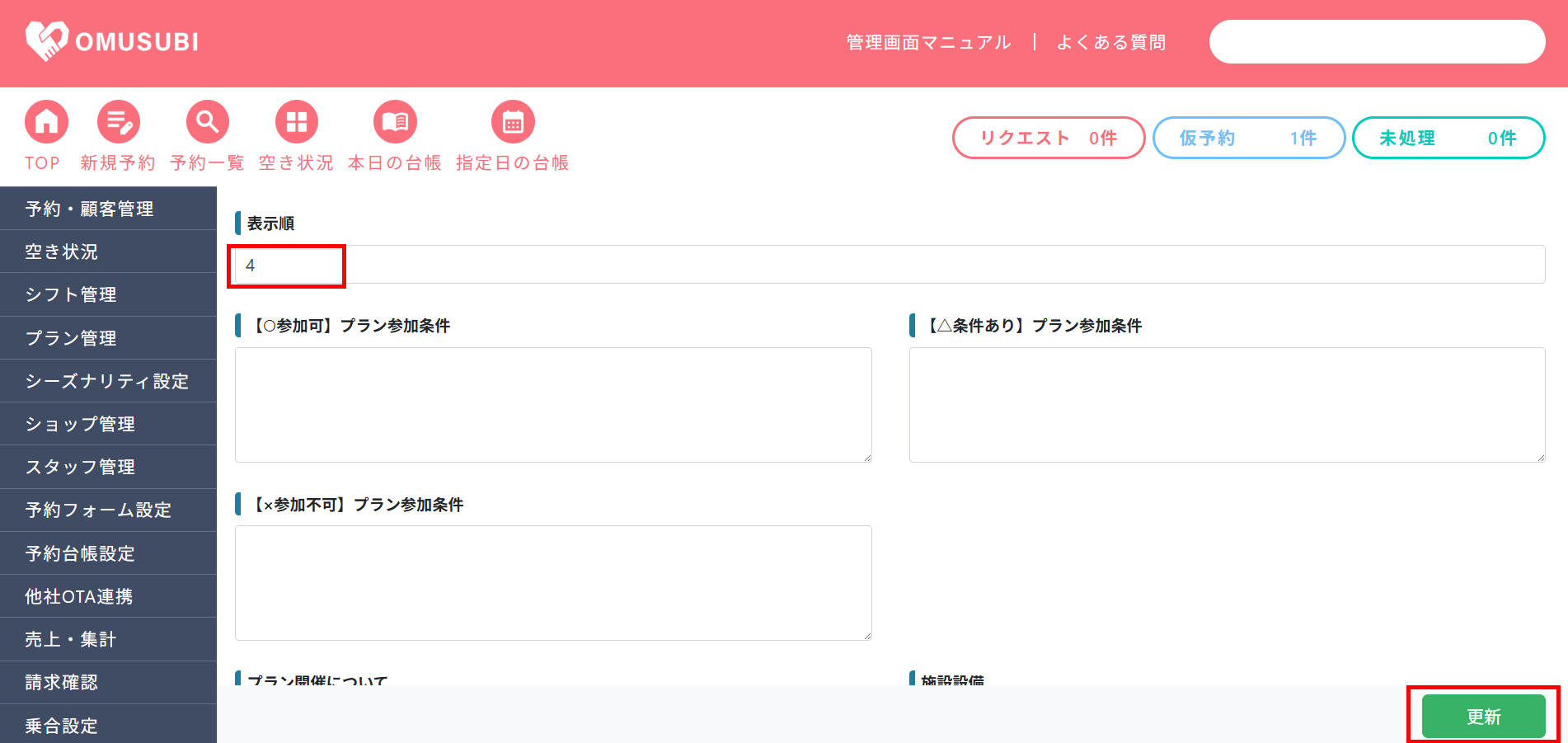Open the 予約一覧 search icon

tap(207, 122)
